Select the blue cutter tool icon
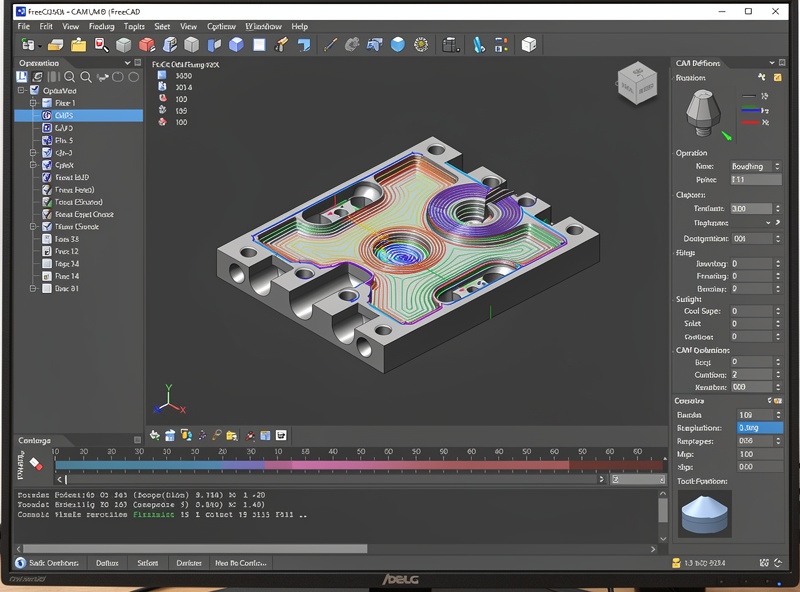Image resolution: width=800 pixels, height=592 pixels. click(479, 45)
